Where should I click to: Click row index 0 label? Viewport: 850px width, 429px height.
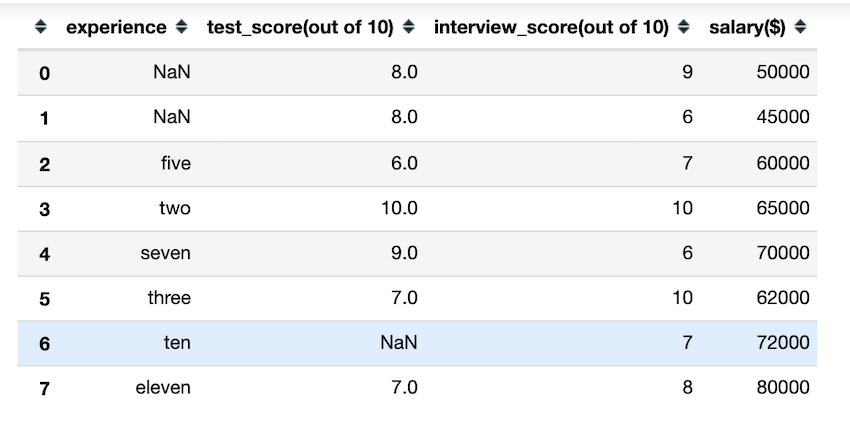[x=44, y=74]
